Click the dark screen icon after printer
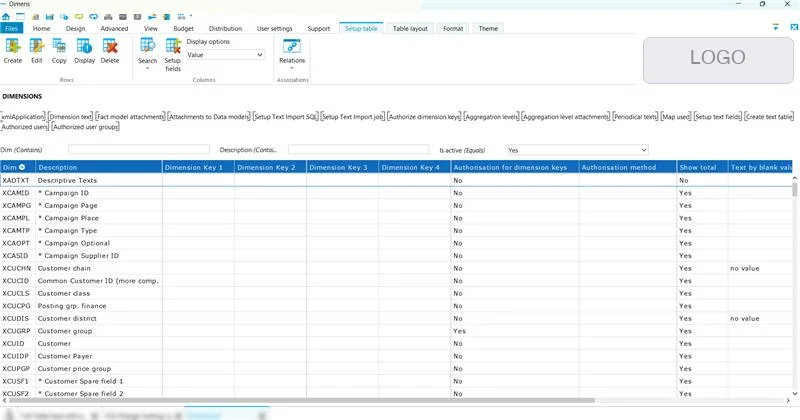 123,17
